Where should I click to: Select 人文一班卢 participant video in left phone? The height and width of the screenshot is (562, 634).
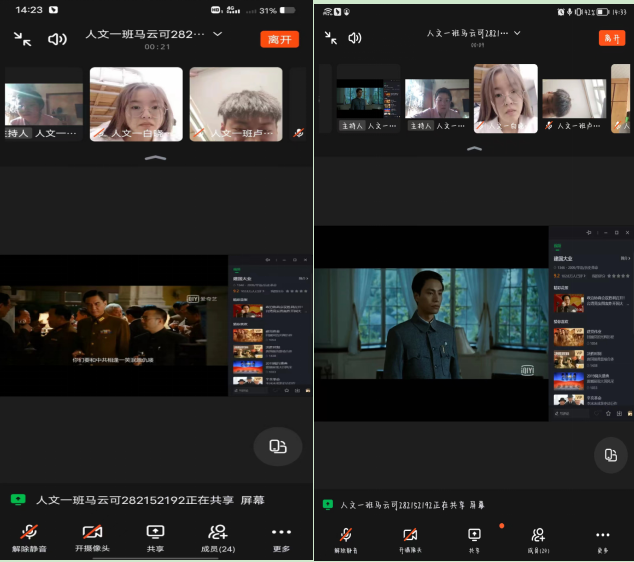tap(236, 104)
